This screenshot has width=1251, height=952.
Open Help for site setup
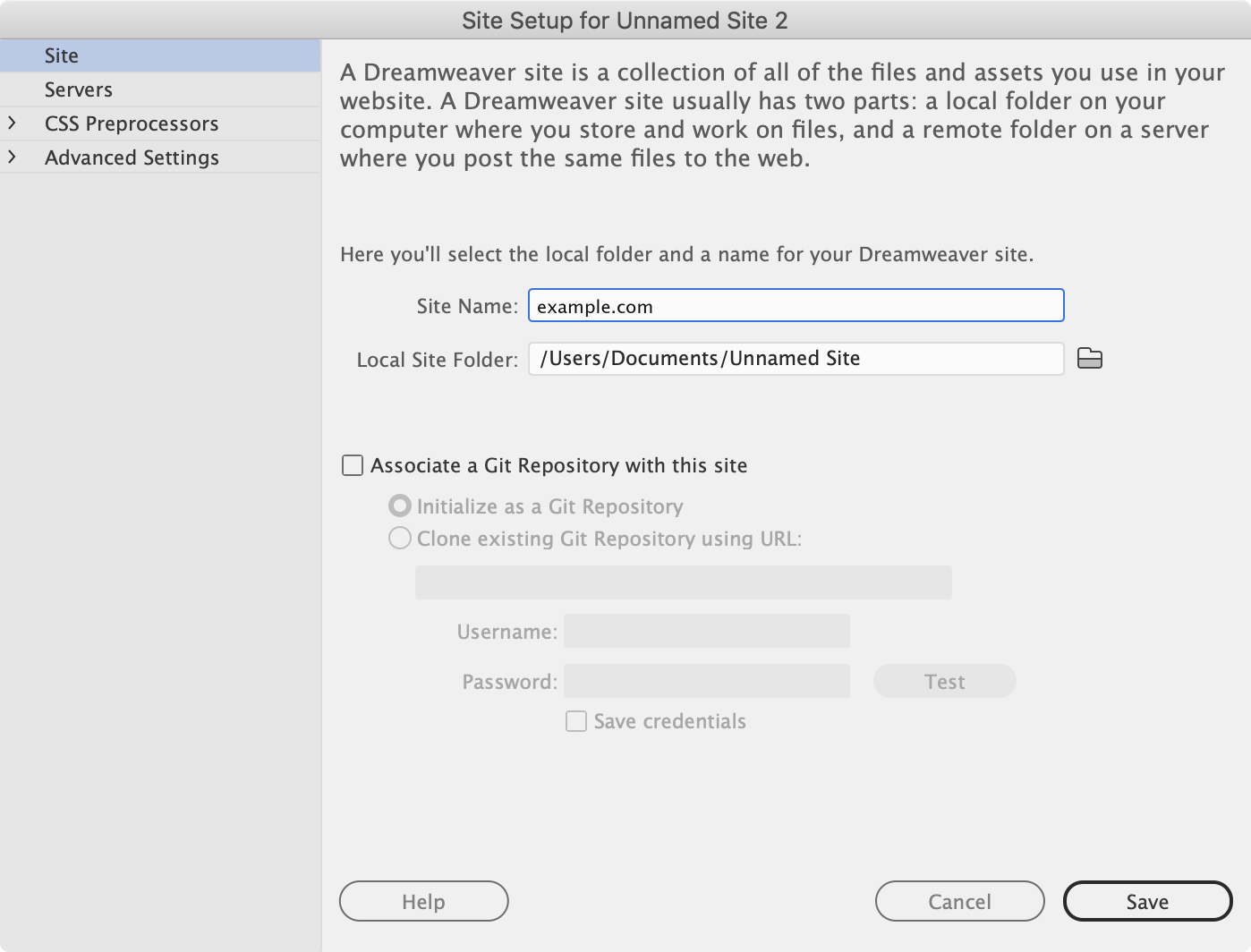tap(422, 901)
